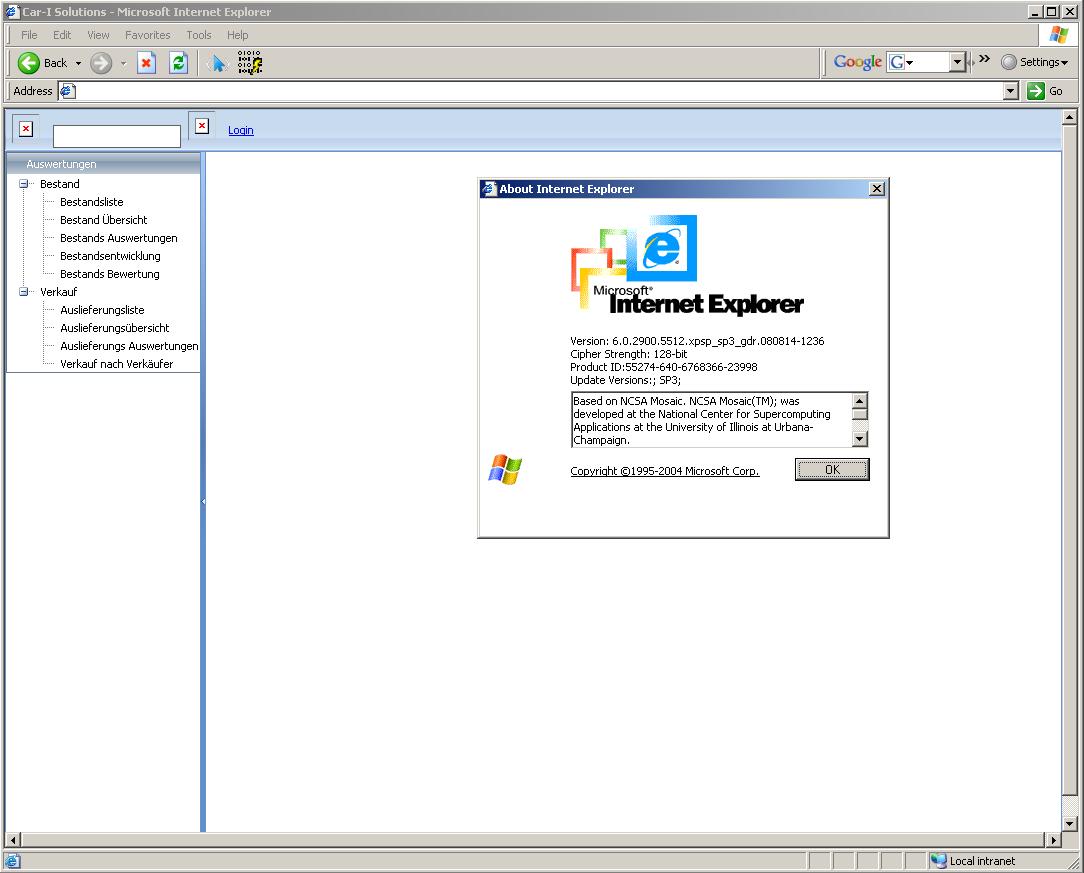Close the About Internet Explorer dialog

click(x=877, y=189)
